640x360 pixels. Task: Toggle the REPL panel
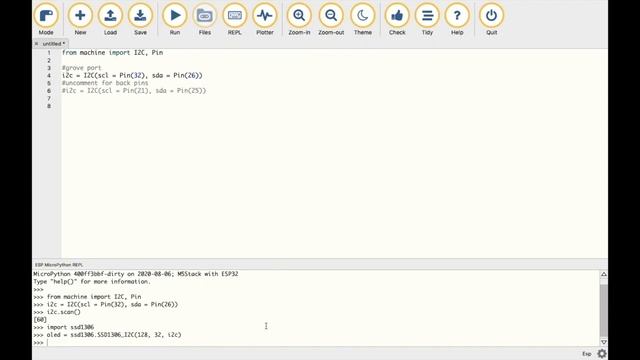(x=235, y=19)
